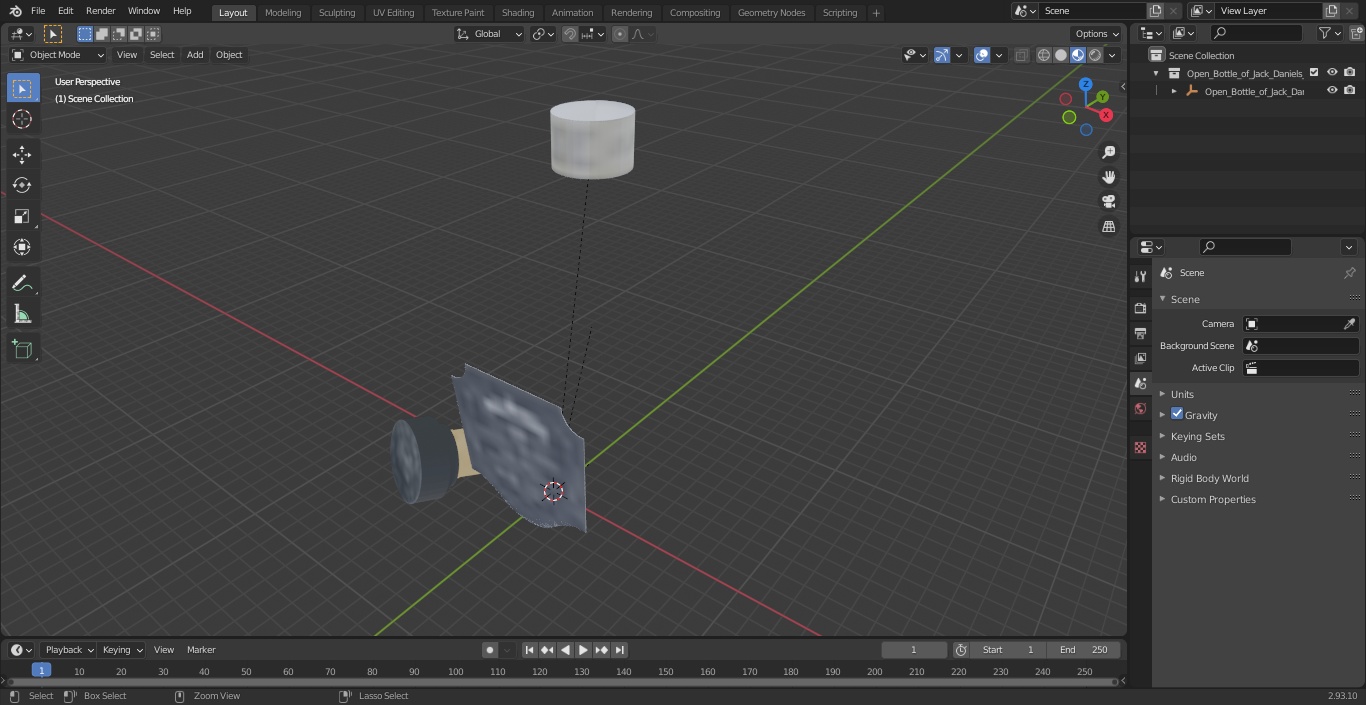Open the Output properties tab

tap(1140, 333)
